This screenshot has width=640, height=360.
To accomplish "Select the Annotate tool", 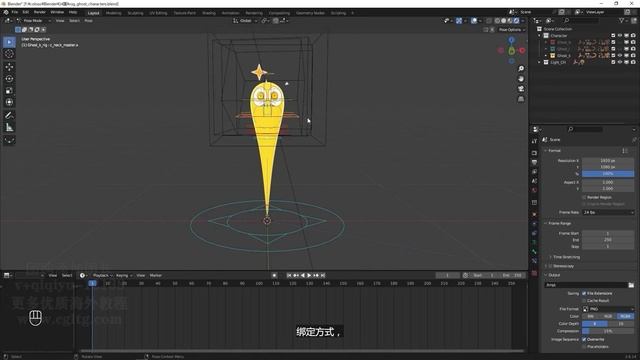I will coord(9,116).
